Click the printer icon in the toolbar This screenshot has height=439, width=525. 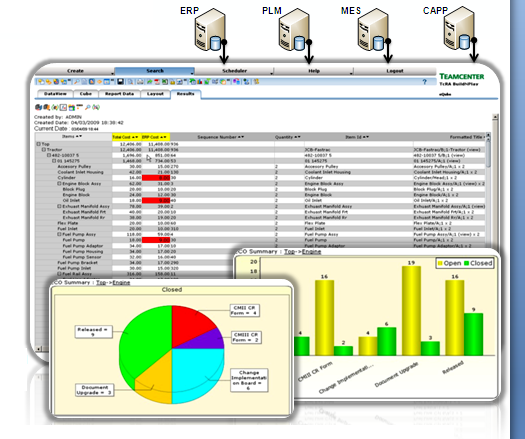[x=141, y=82]
